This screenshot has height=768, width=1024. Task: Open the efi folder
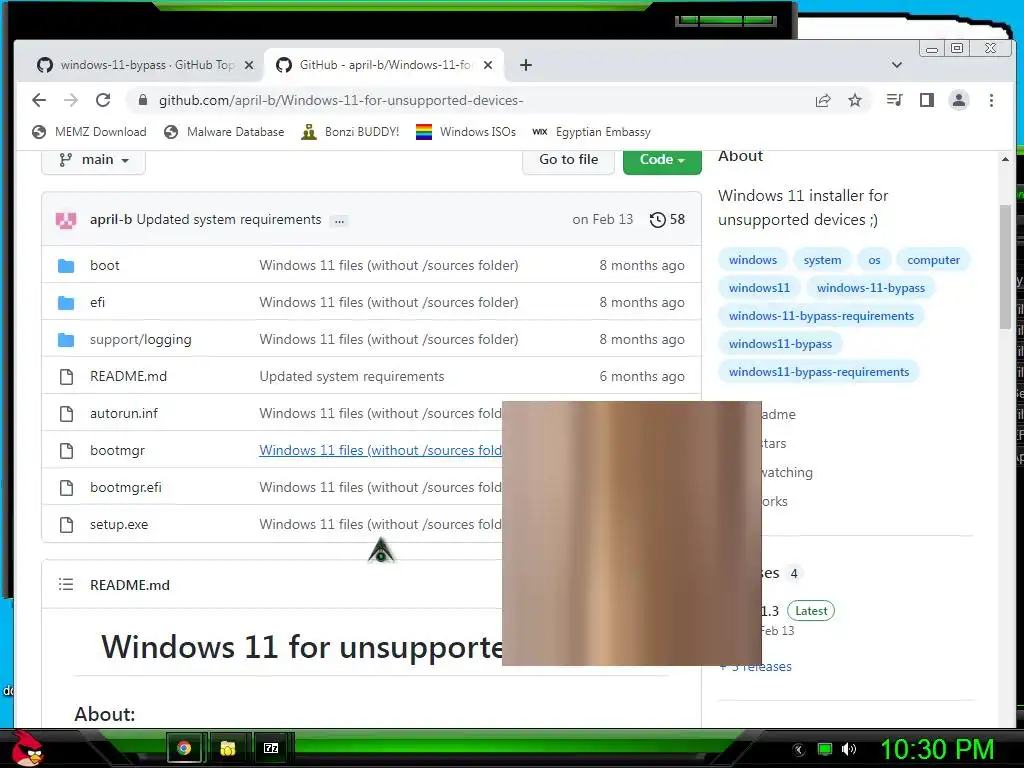click(x=97, y=302)
